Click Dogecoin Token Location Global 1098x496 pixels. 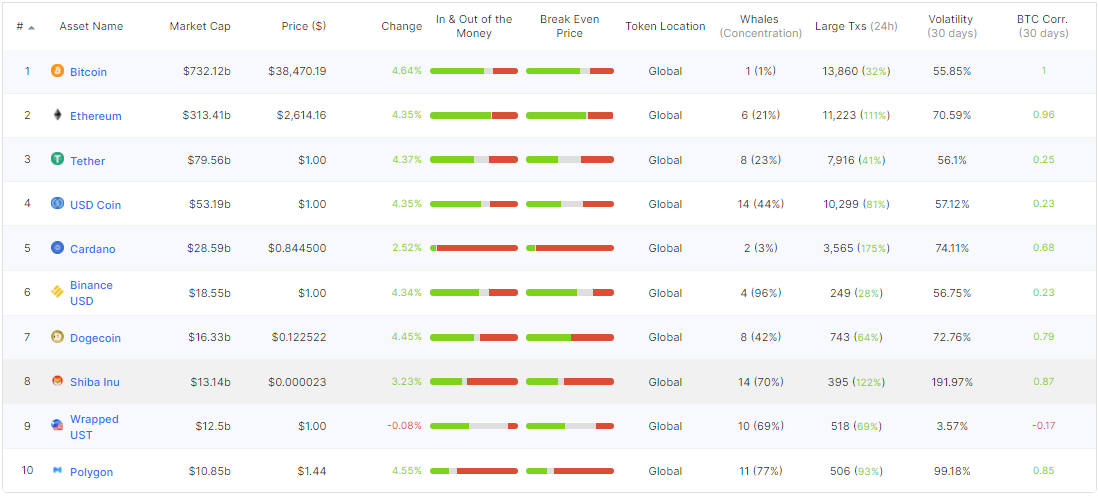[x=665, y=337]
